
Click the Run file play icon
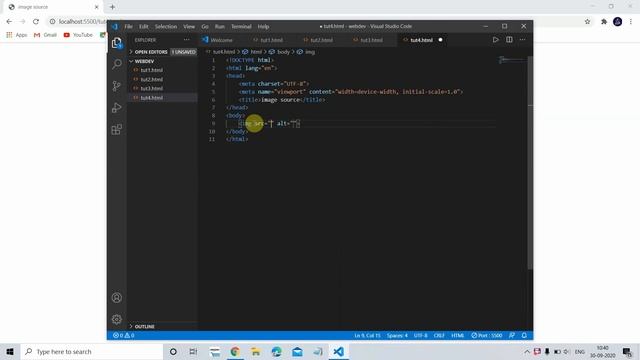495,40
